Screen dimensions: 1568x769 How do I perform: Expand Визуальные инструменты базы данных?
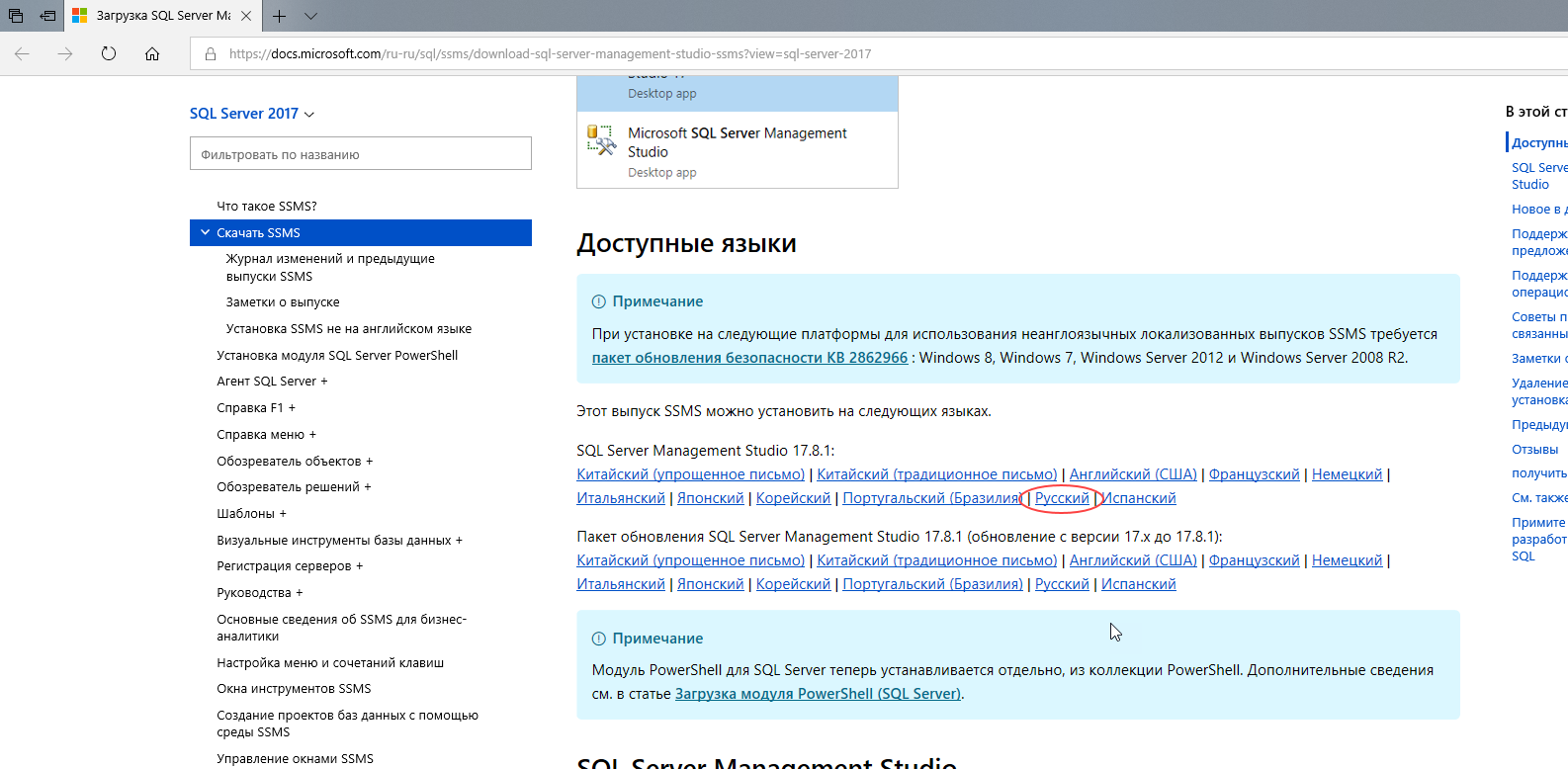[339, 540]
